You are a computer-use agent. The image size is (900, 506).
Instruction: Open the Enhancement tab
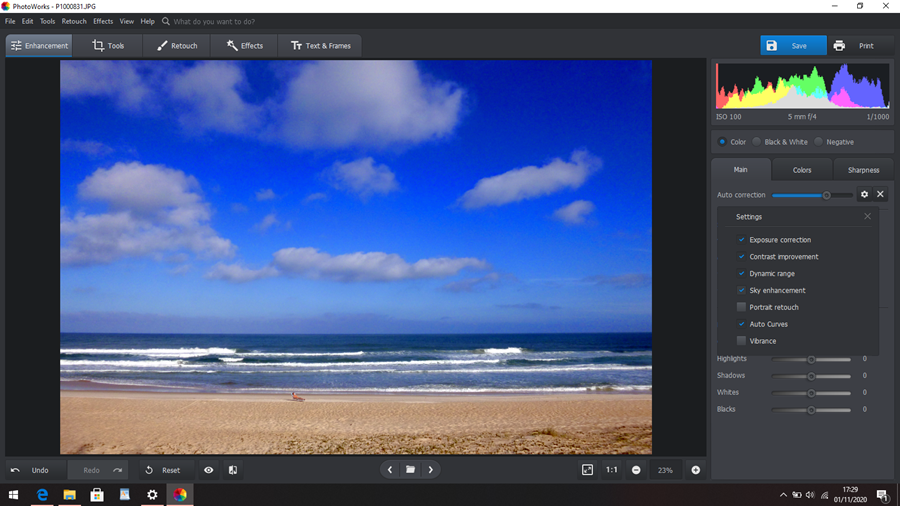(x=39, y=45)
